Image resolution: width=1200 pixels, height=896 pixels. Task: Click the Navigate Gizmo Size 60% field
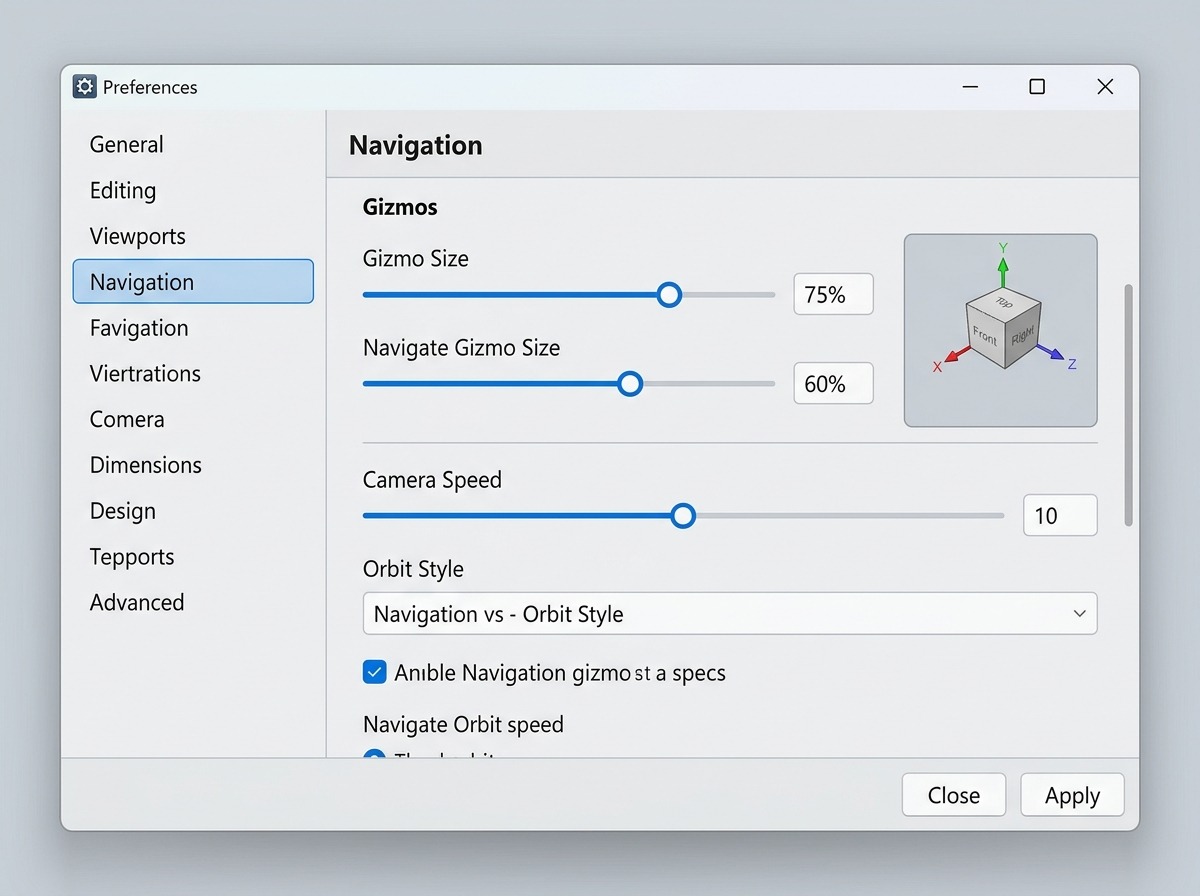point(833,383)
